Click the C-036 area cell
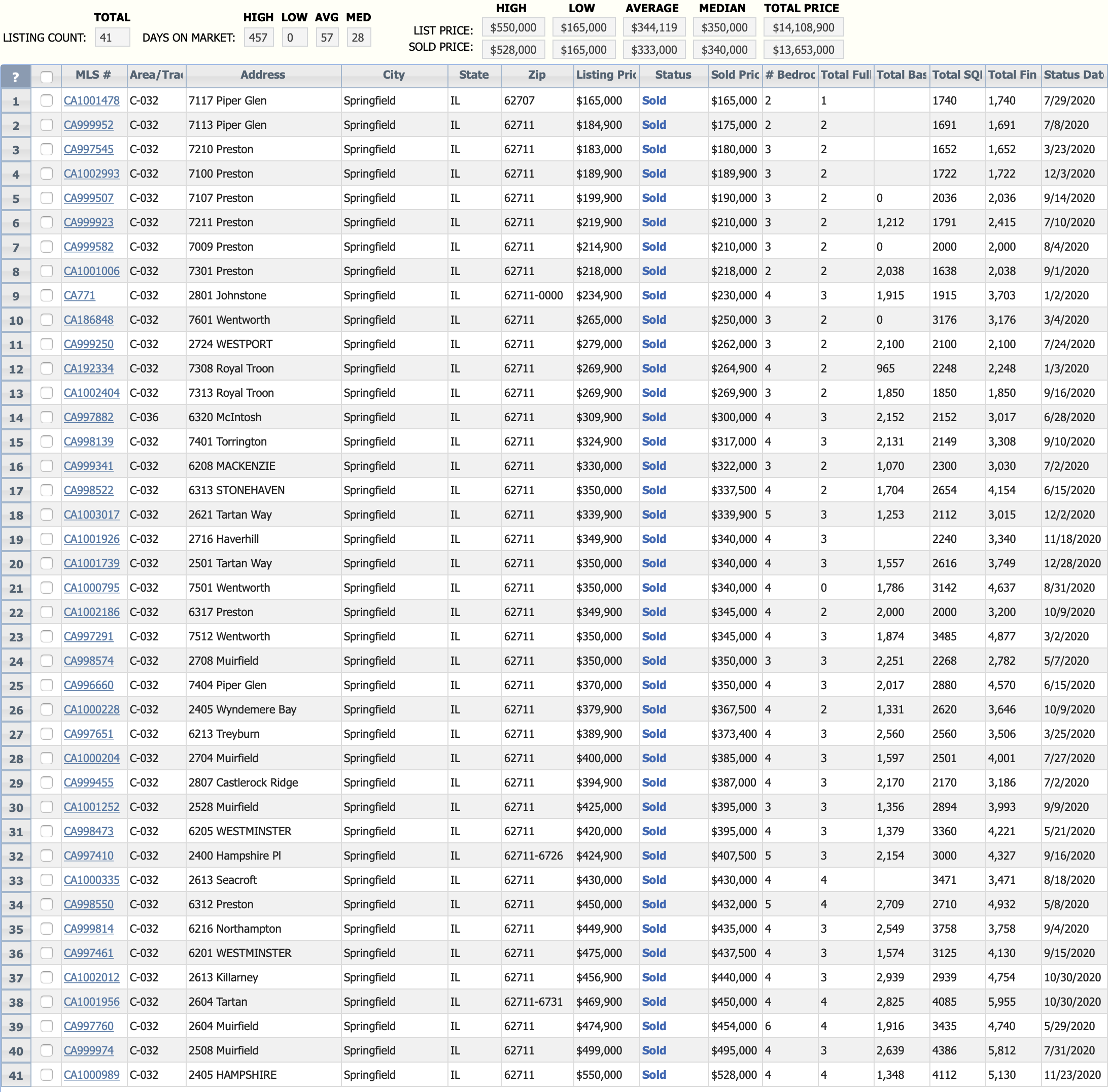 pyautogui.click(x=144, y=417)
